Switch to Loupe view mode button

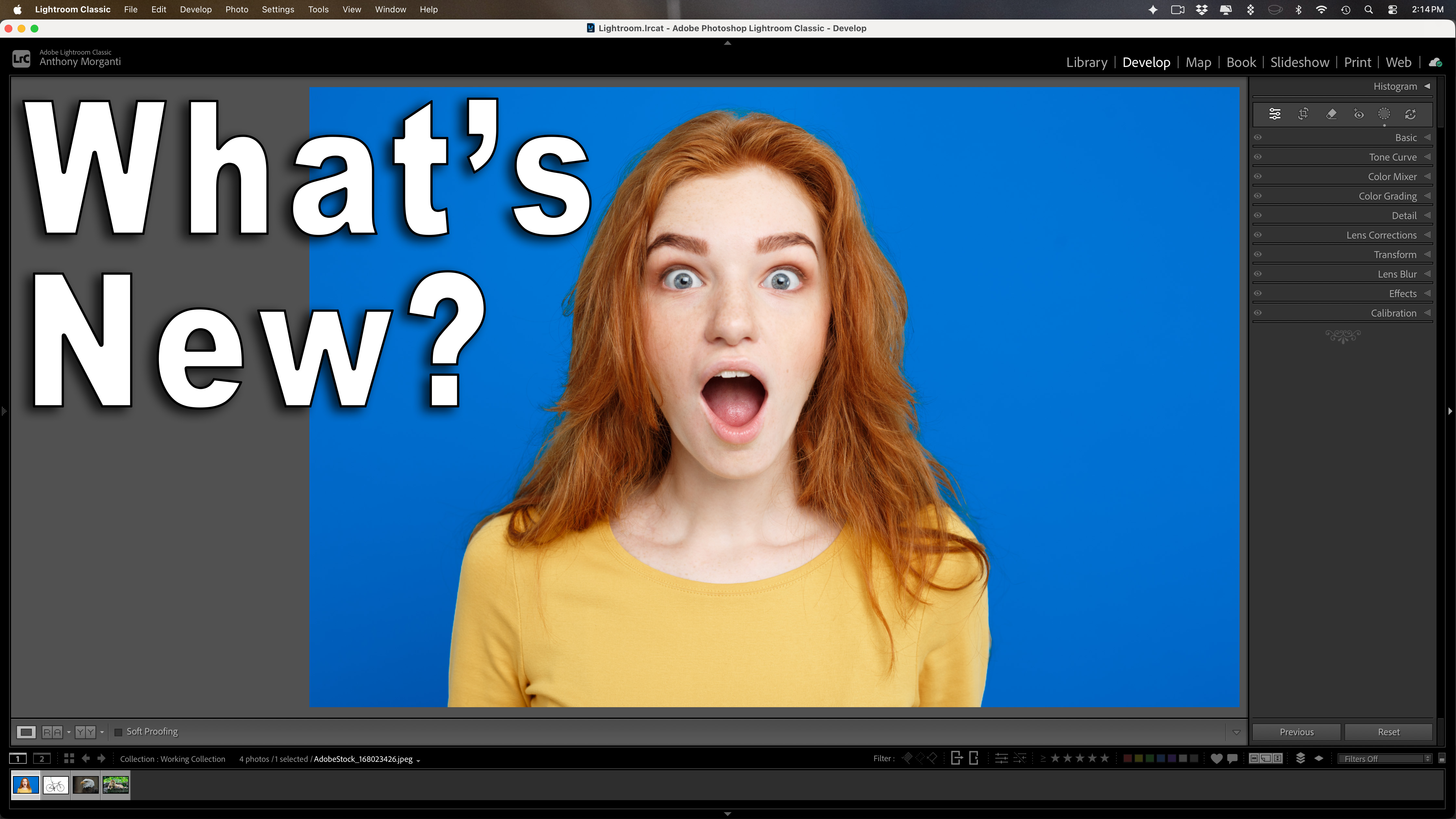[x=26, y=732]
